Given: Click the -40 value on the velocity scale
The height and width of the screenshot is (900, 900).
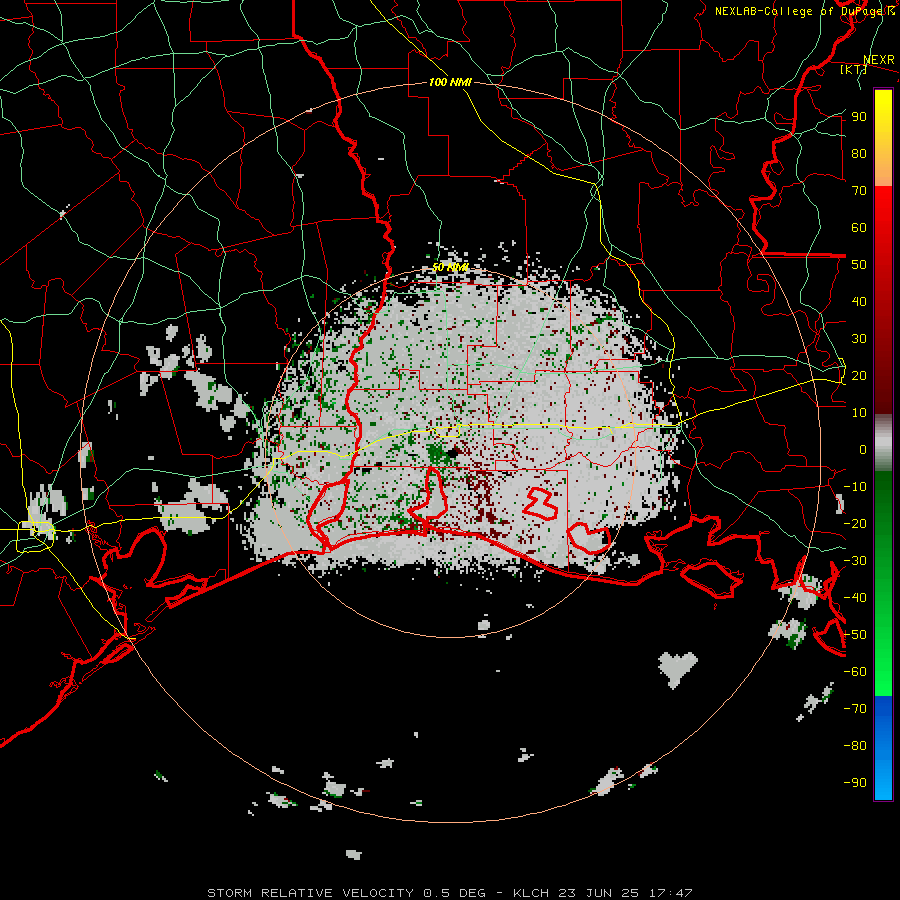Looking at the screenshot, I should pyautogui.click(x=855, y=598).
